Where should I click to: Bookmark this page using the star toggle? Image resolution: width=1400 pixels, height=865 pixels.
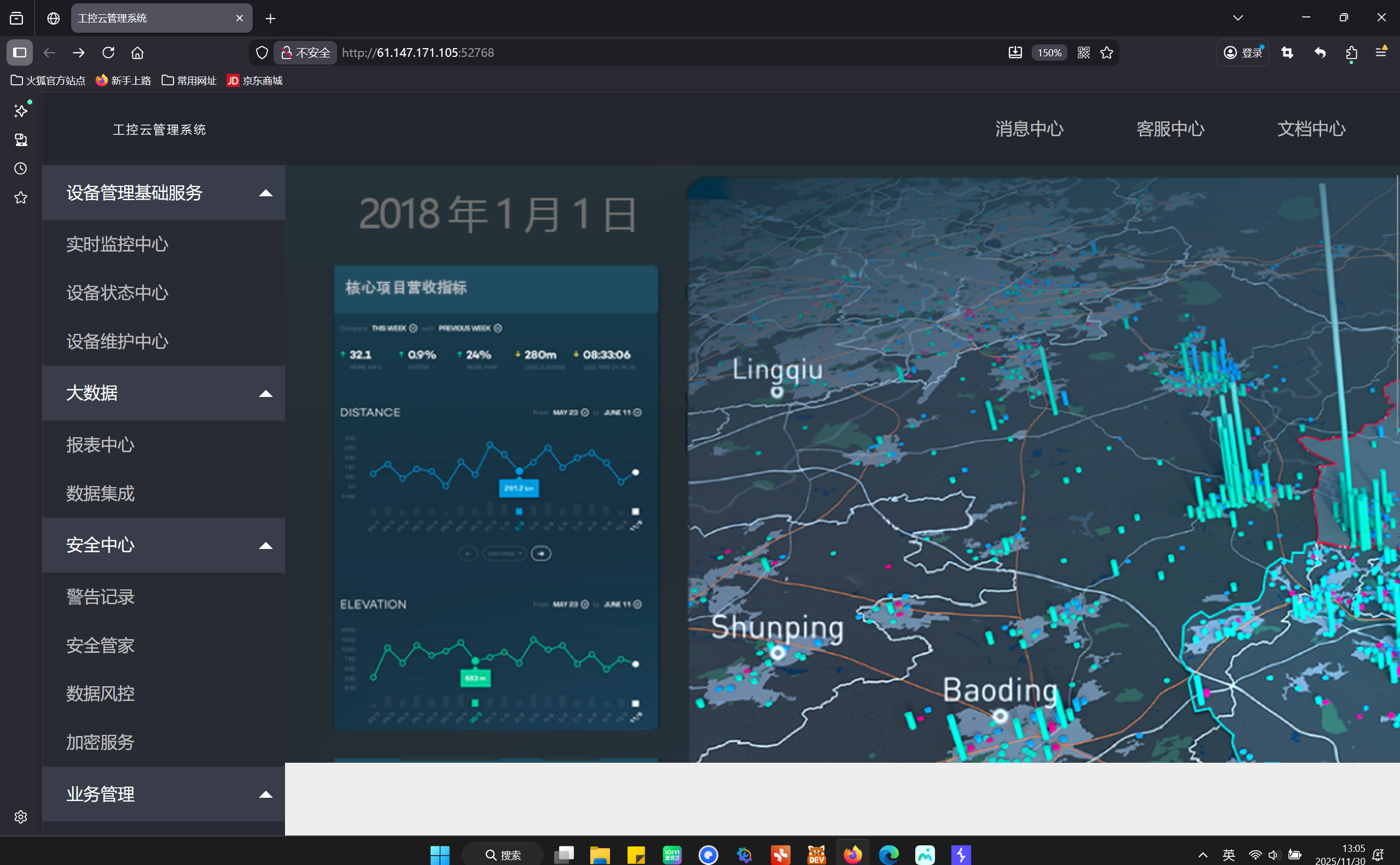1106,52
